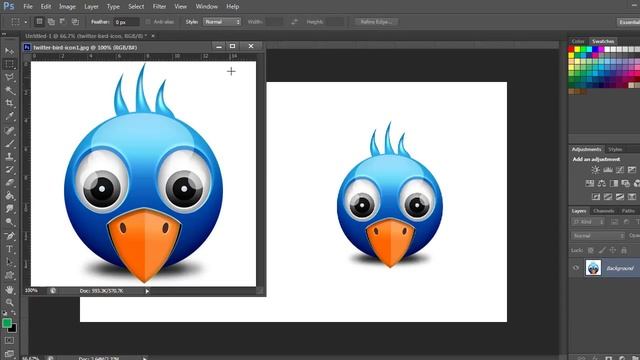Add a Threshold adjustment
640x360 pixels.
[x=620, y=197]
